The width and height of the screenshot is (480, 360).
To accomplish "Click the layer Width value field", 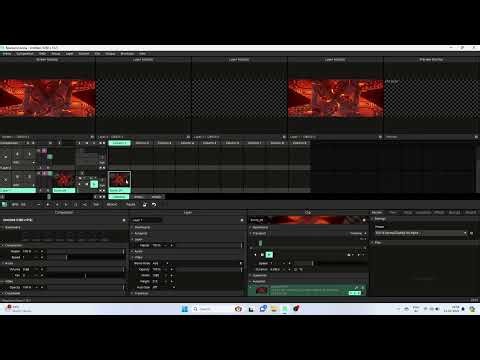I will 156,275.
